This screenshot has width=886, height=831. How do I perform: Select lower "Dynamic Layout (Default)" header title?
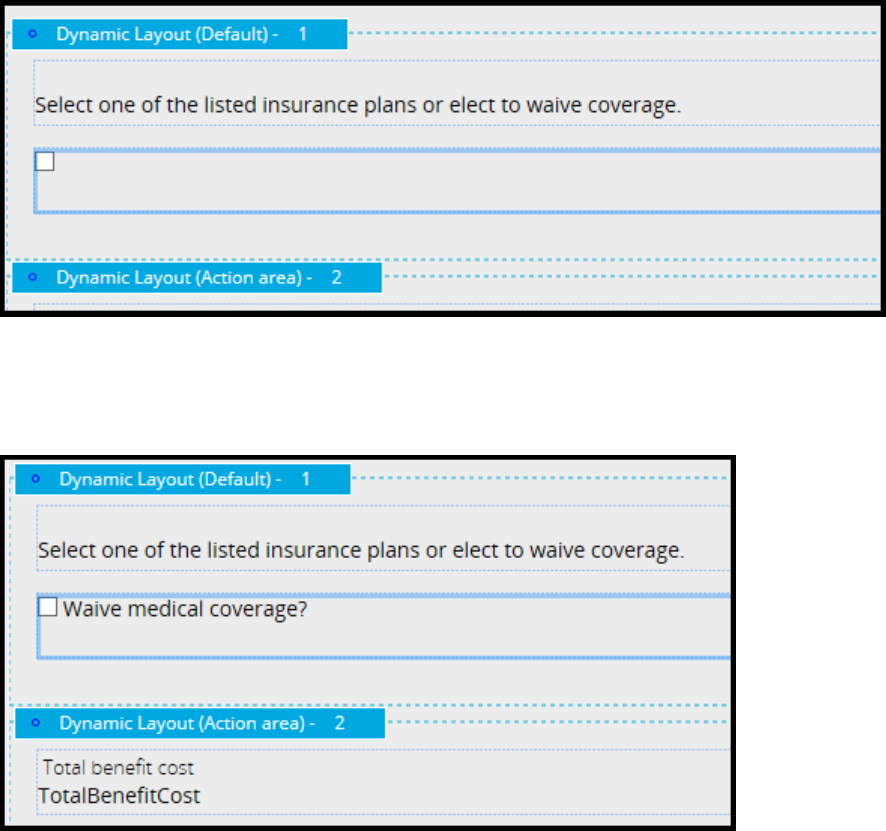click(170, 479)
